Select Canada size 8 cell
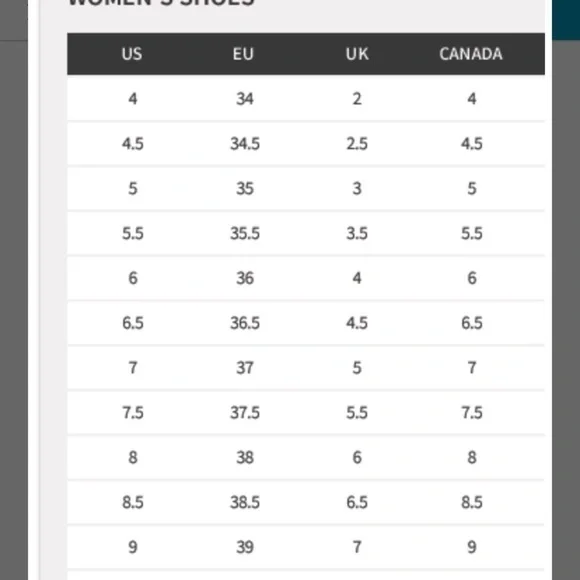The width and height of the screenshot is (580, 580). (472, 458)
